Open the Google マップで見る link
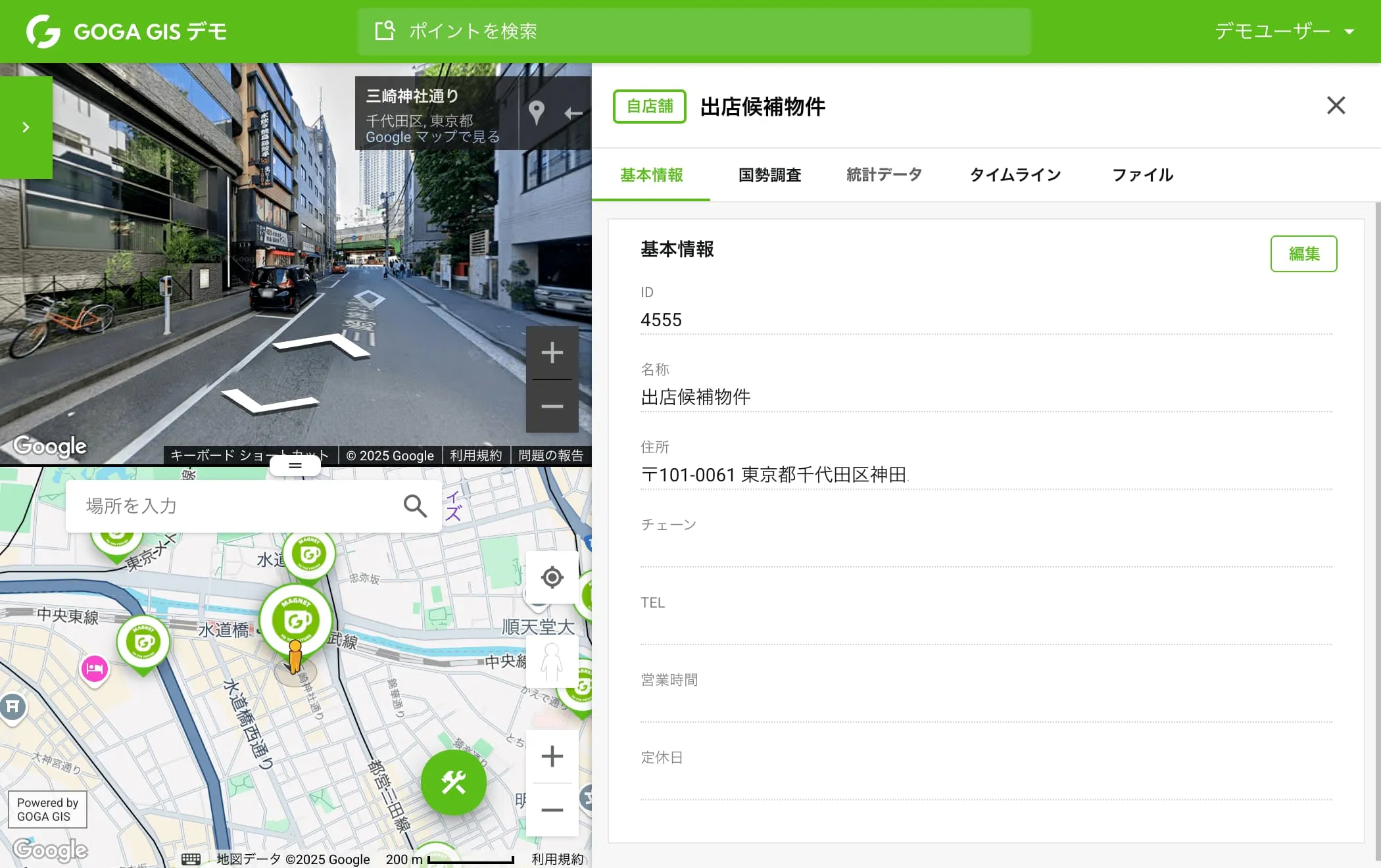This screenshot has height=868, width=1381. [x=434, y=137]
